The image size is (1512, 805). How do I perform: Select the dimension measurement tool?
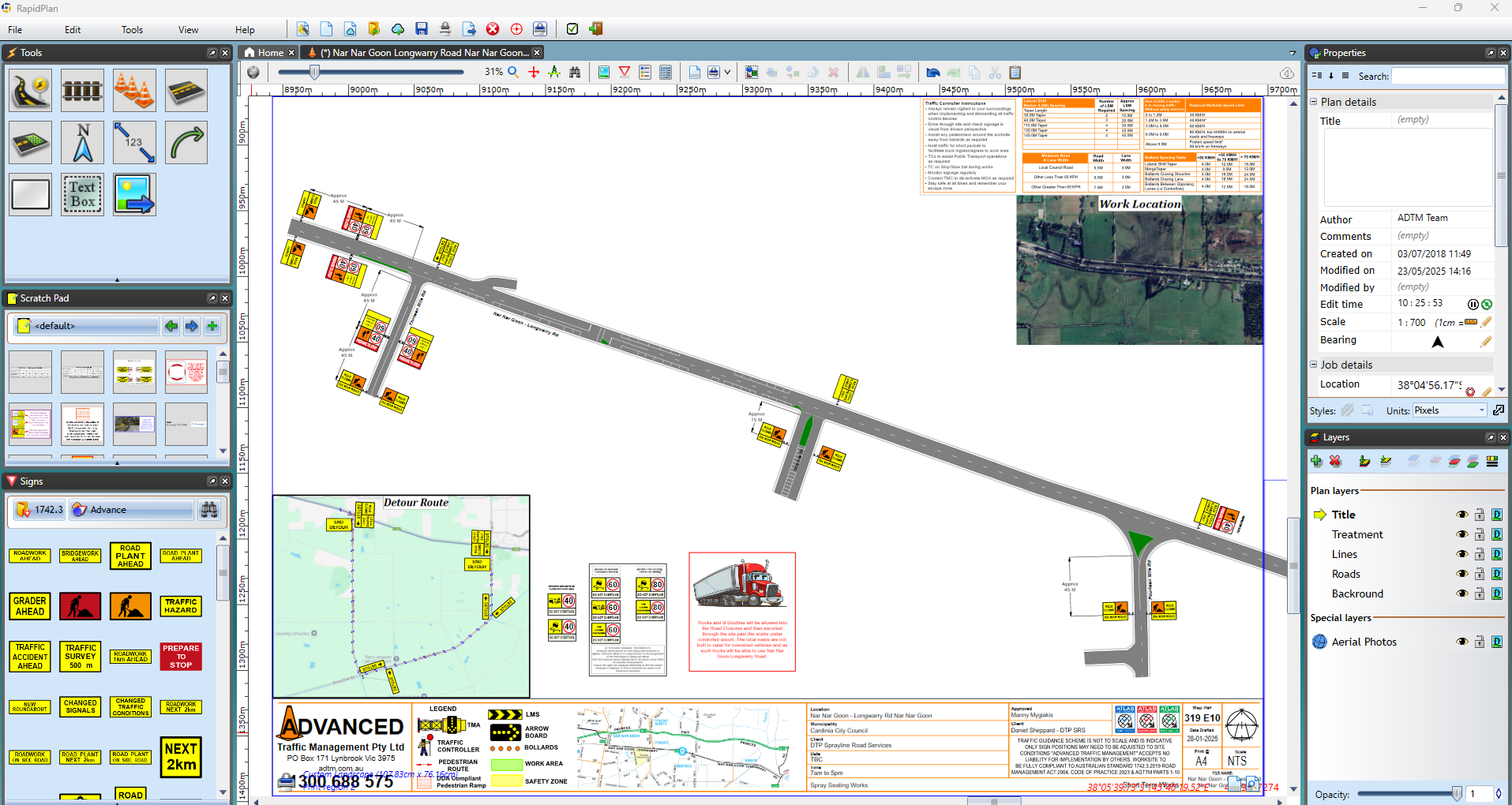[x=134, y=143]
